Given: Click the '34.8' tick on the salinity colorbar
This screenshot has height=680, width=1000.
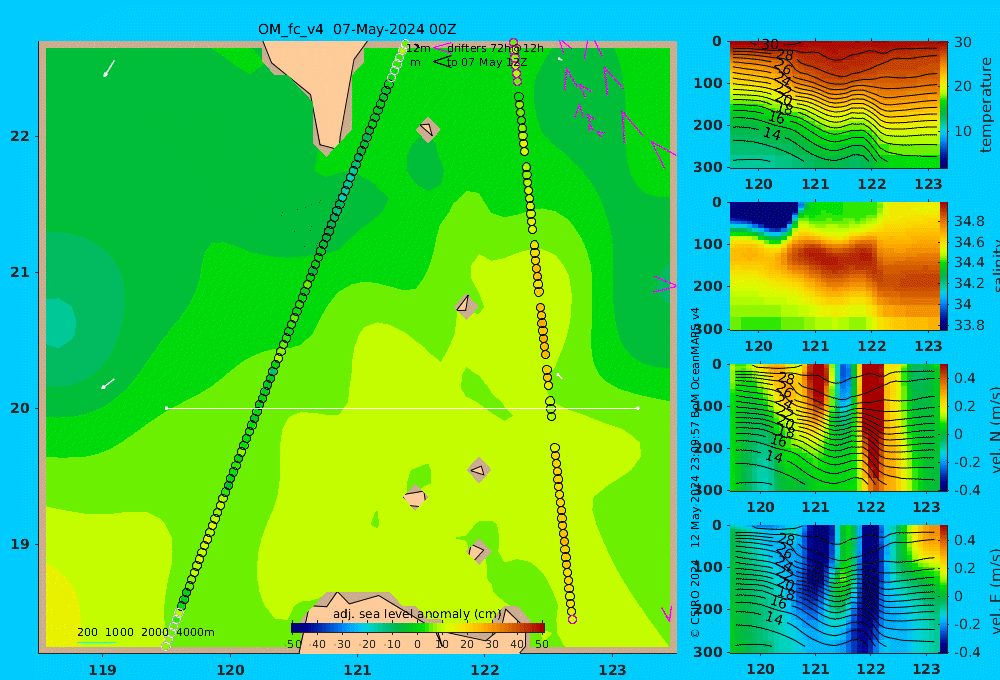Looking at the screenshot, I should click(x=969, y=221).
